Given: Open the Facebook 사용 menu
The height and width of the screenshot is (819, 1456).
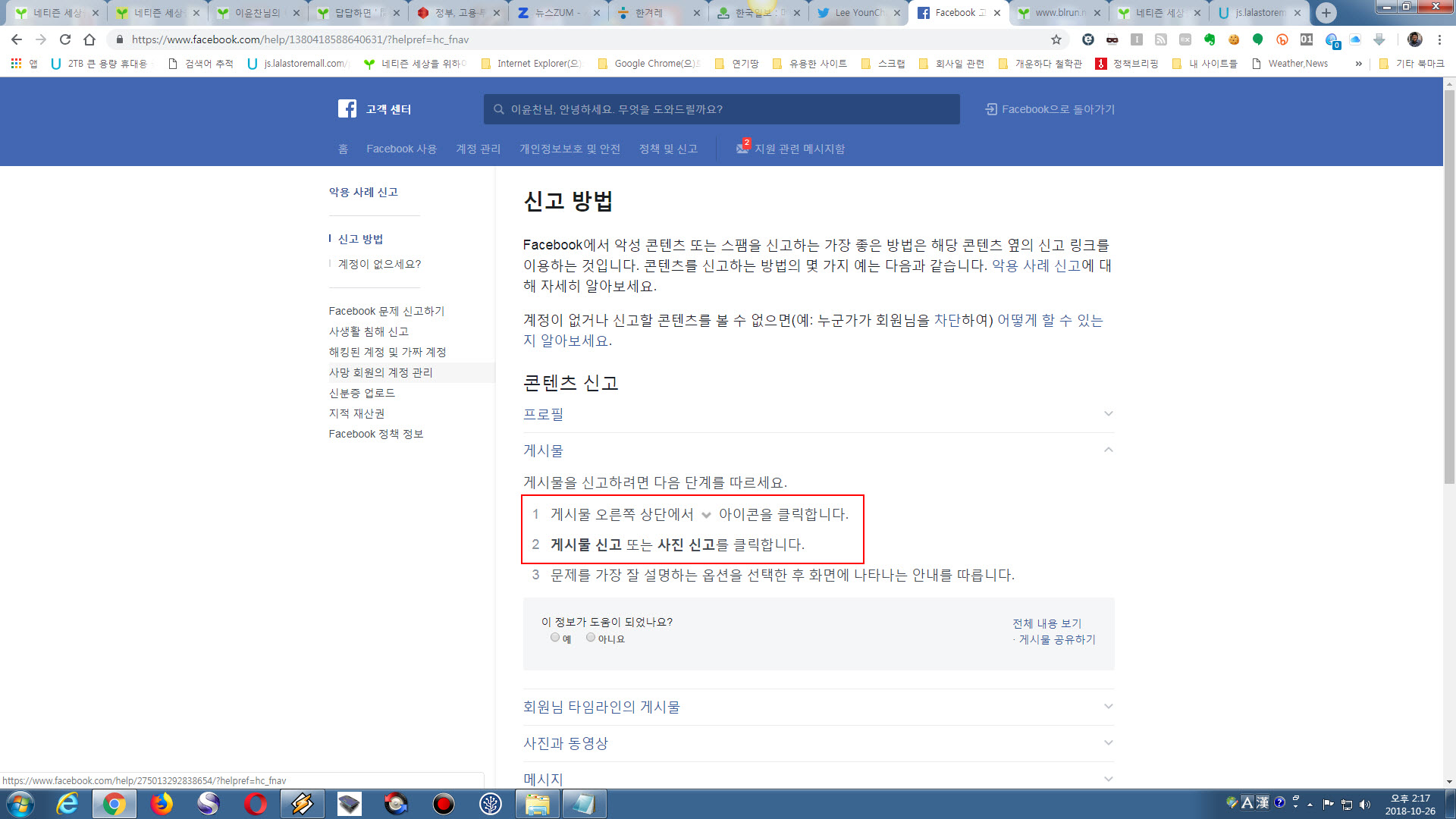Looking at the screenshot, I should tap(401, 149).
